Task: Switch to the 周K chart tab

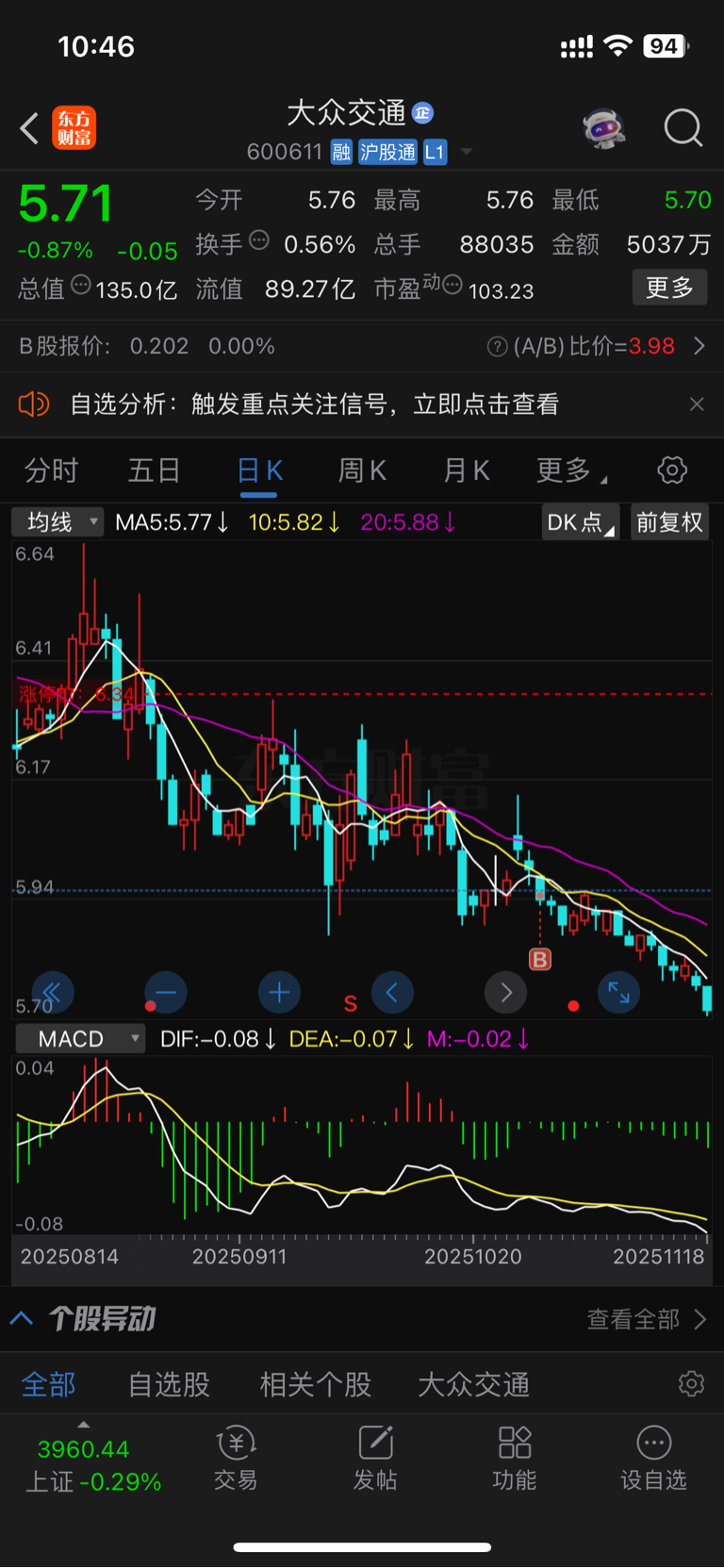Action: (362, 470)
